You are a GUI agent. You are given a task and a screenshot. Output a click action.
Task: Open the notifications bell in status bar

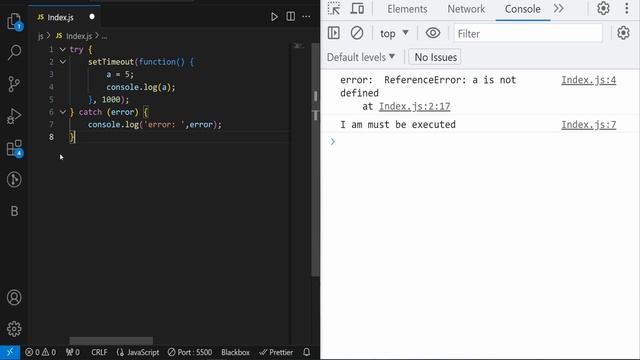click(307, 352)
